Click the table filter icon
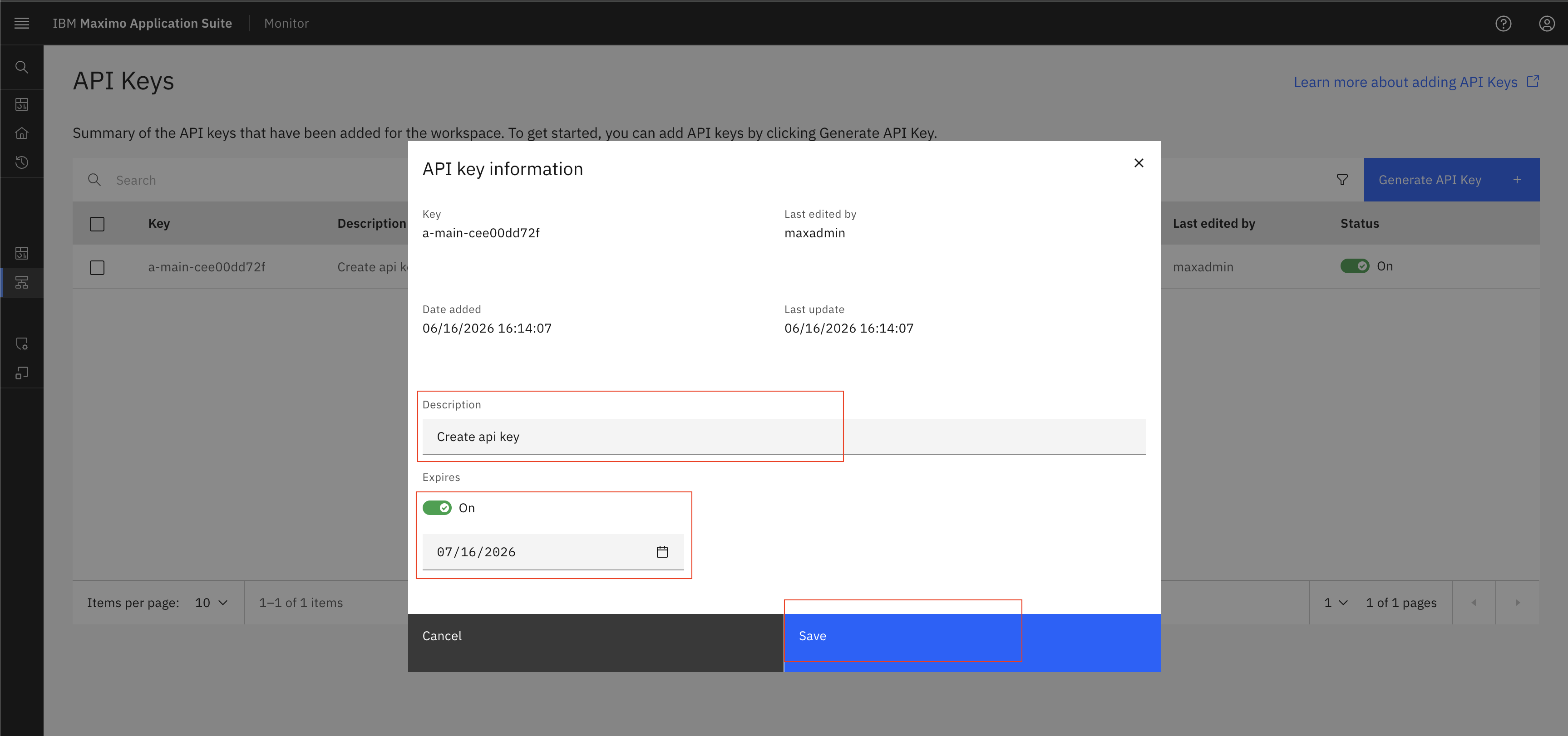Screen dimensions: 1568x736 point(1341,180)
